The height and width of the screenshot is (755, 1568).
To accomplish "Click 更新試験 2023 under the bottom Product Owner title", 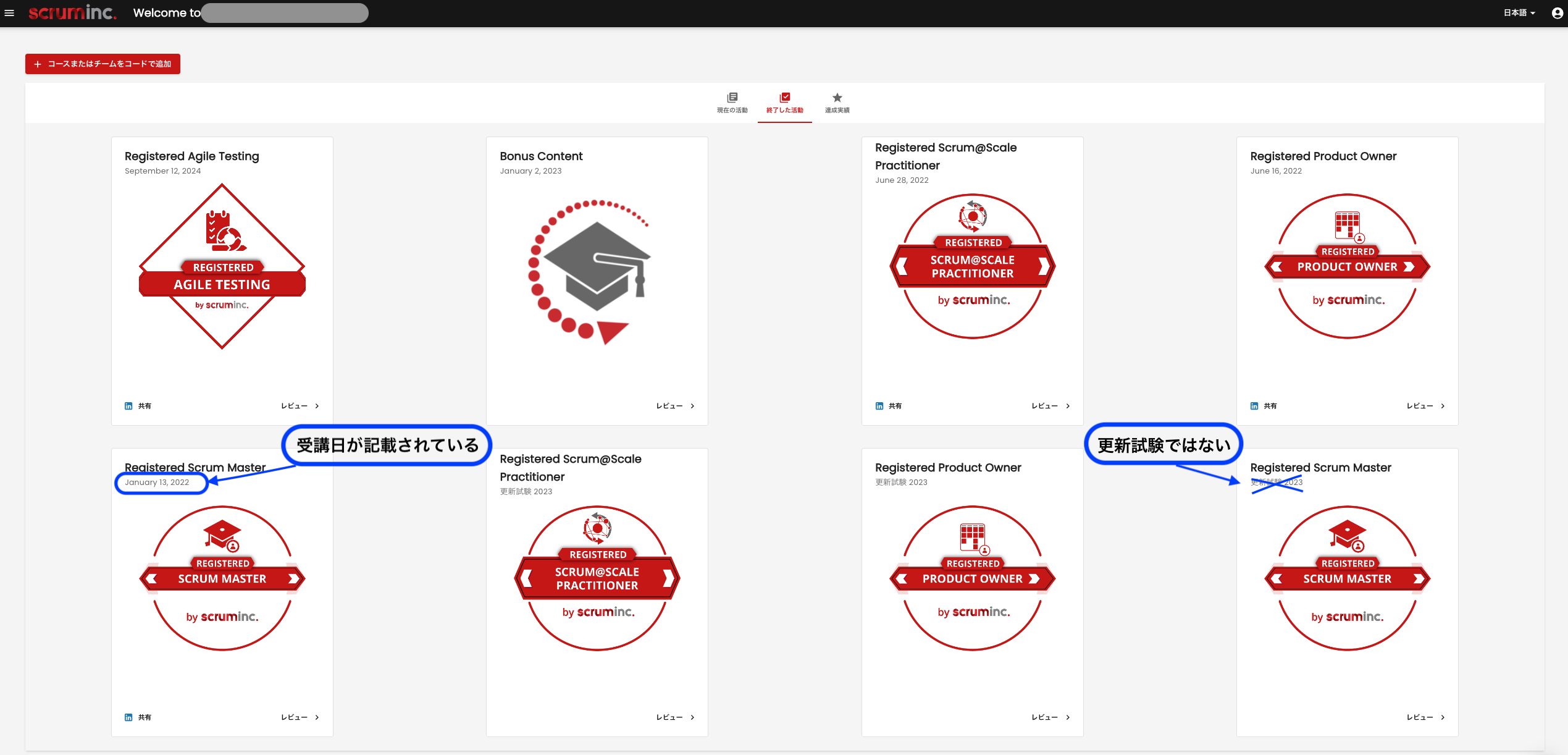I will coord(901,483).
